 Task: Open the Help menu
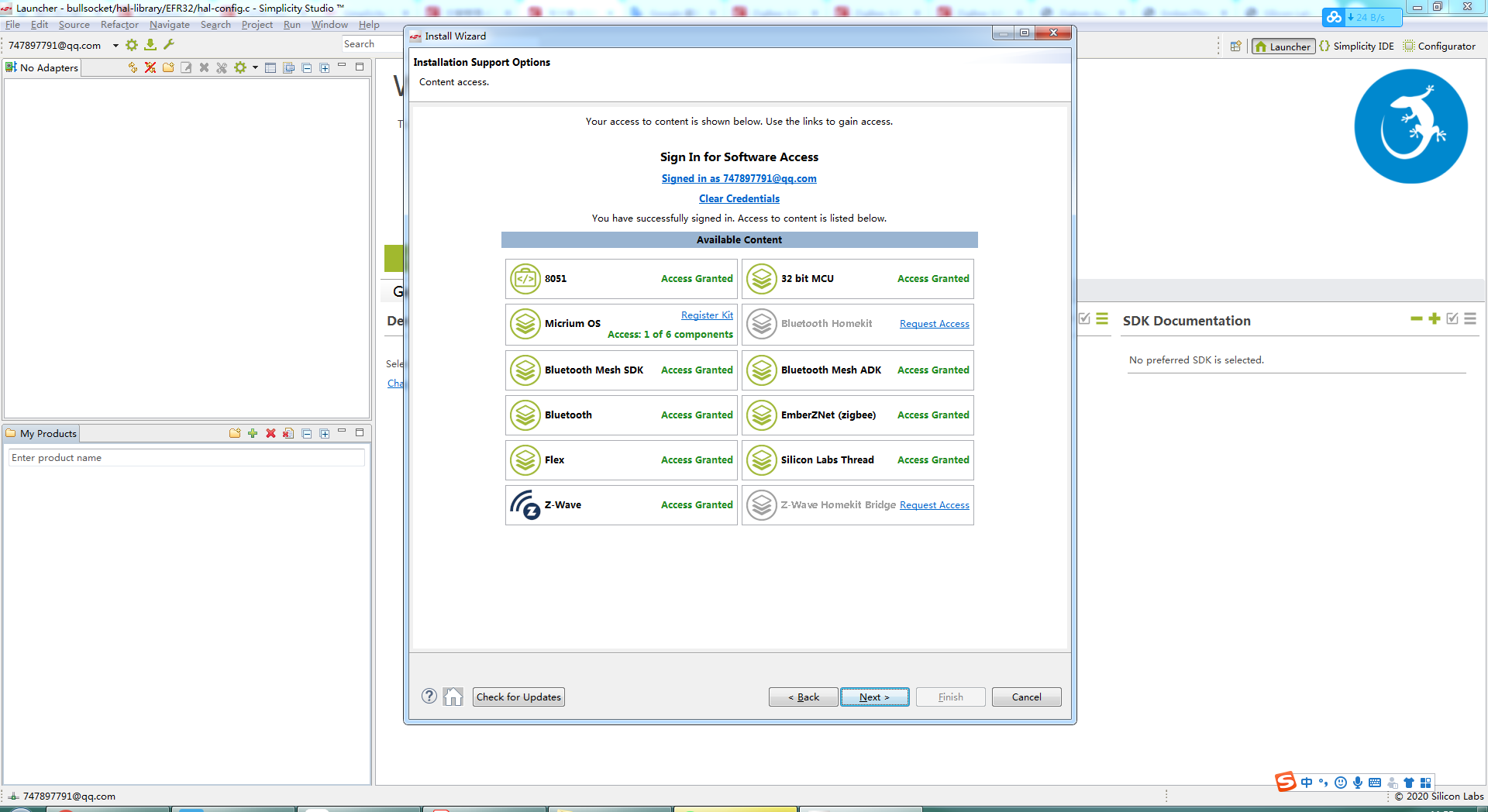click(369, 25)
